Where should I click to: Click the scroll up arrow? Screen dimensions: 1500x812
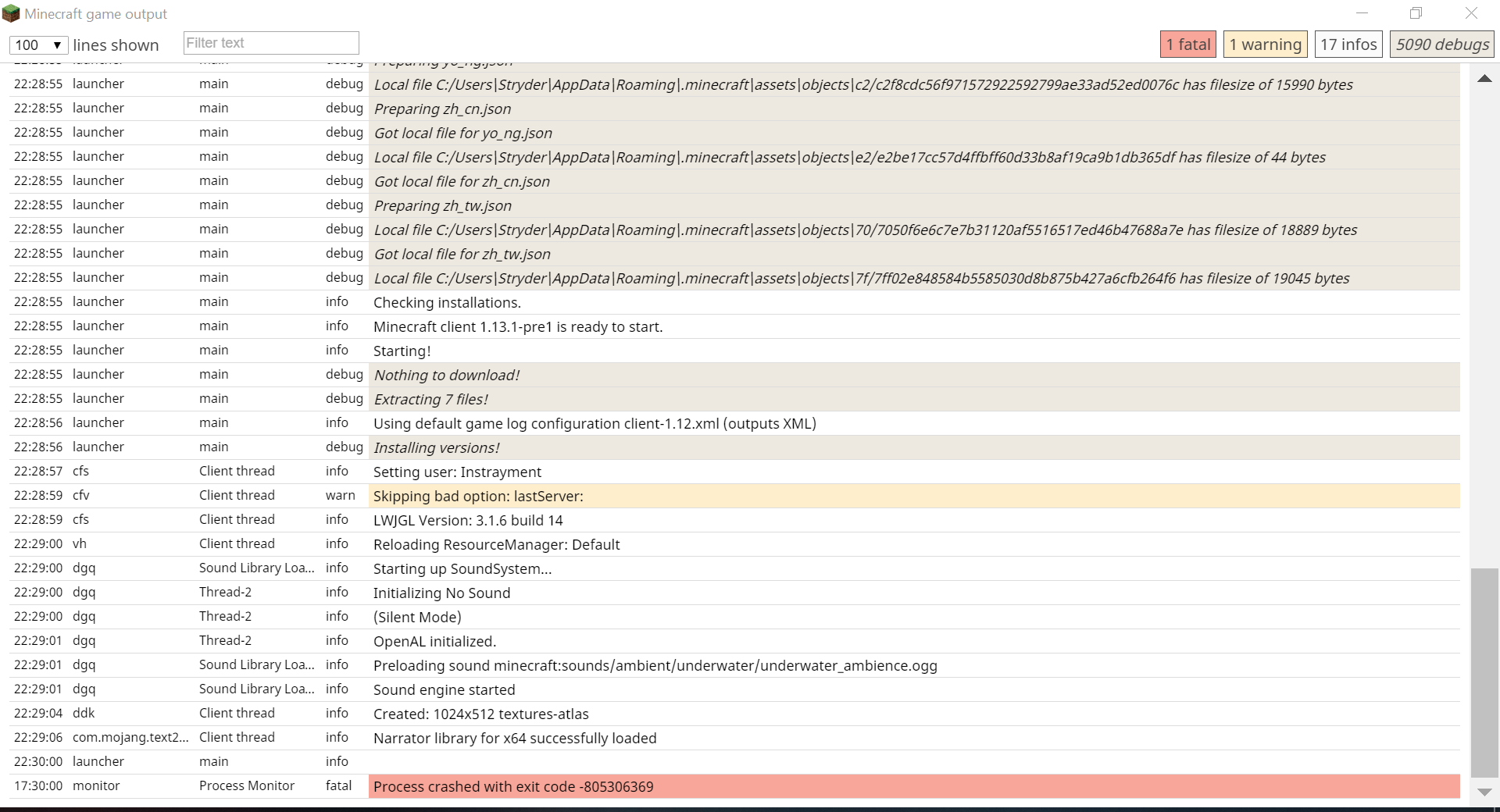pos(1484,79)
